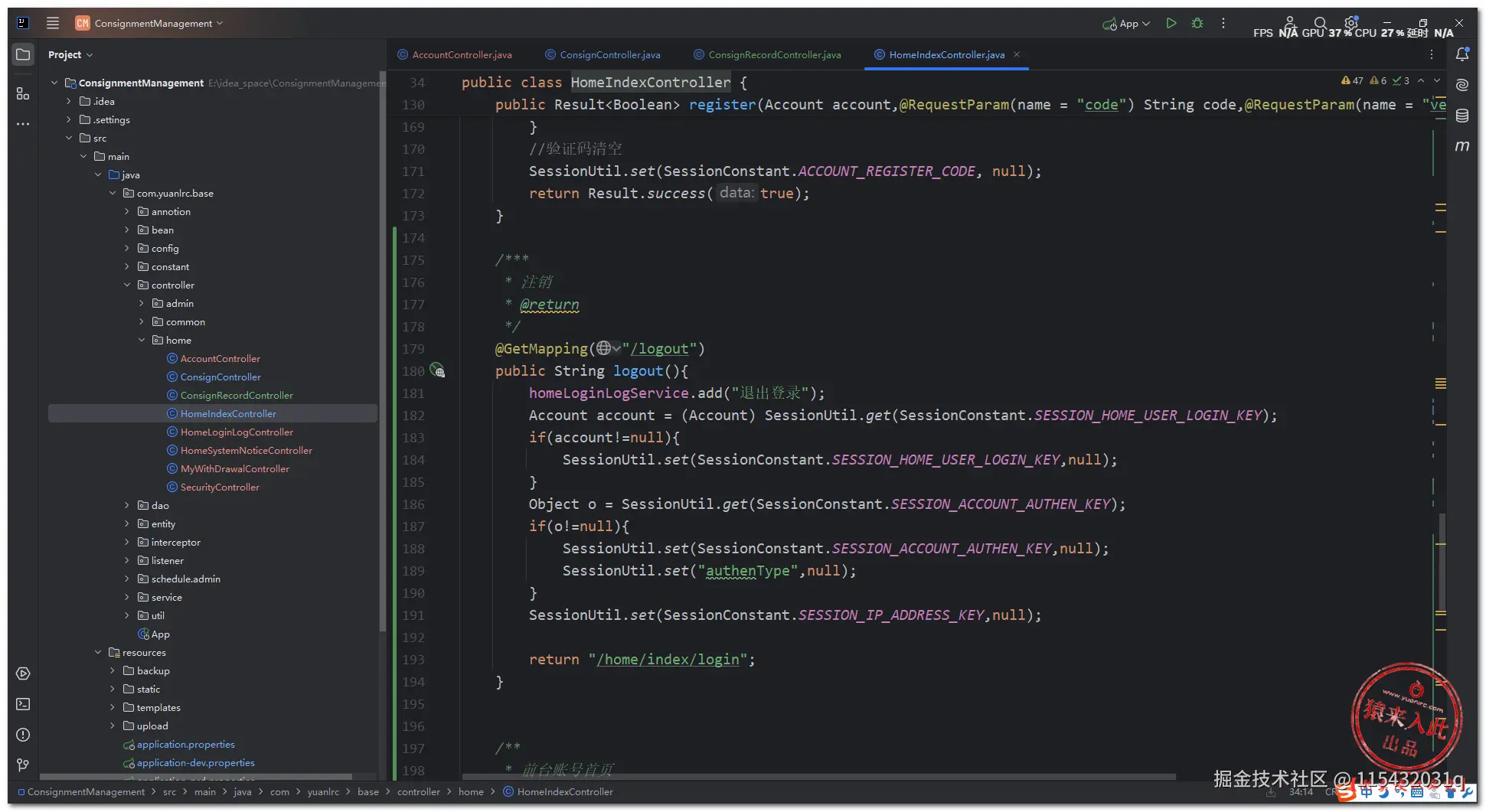Click the /logout mapping URL link
Image resolution: width=1486 pixels, height=812 pixels.
tap(659, 348)
